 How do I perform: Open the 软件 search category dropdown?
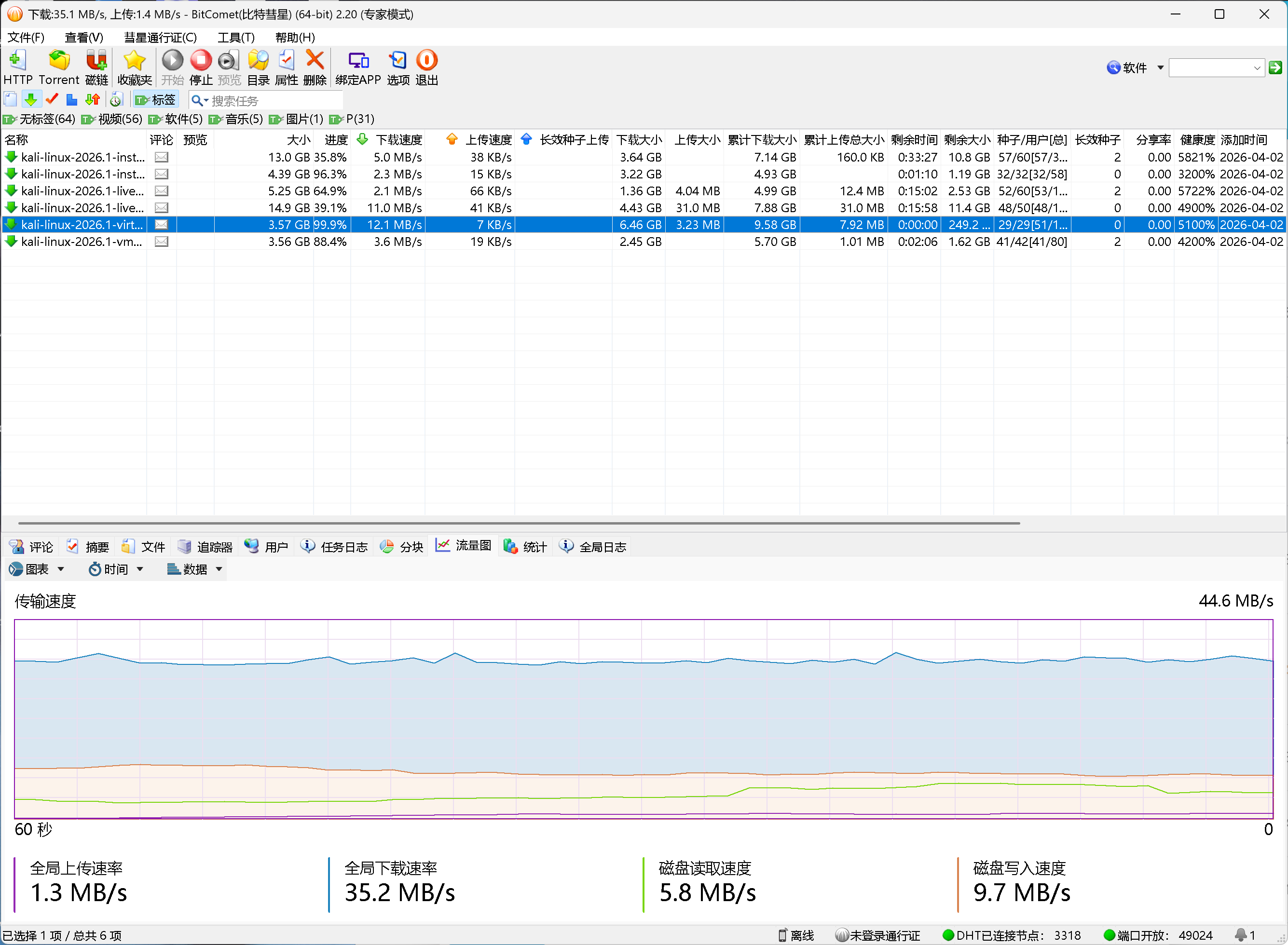[1135, 68]
